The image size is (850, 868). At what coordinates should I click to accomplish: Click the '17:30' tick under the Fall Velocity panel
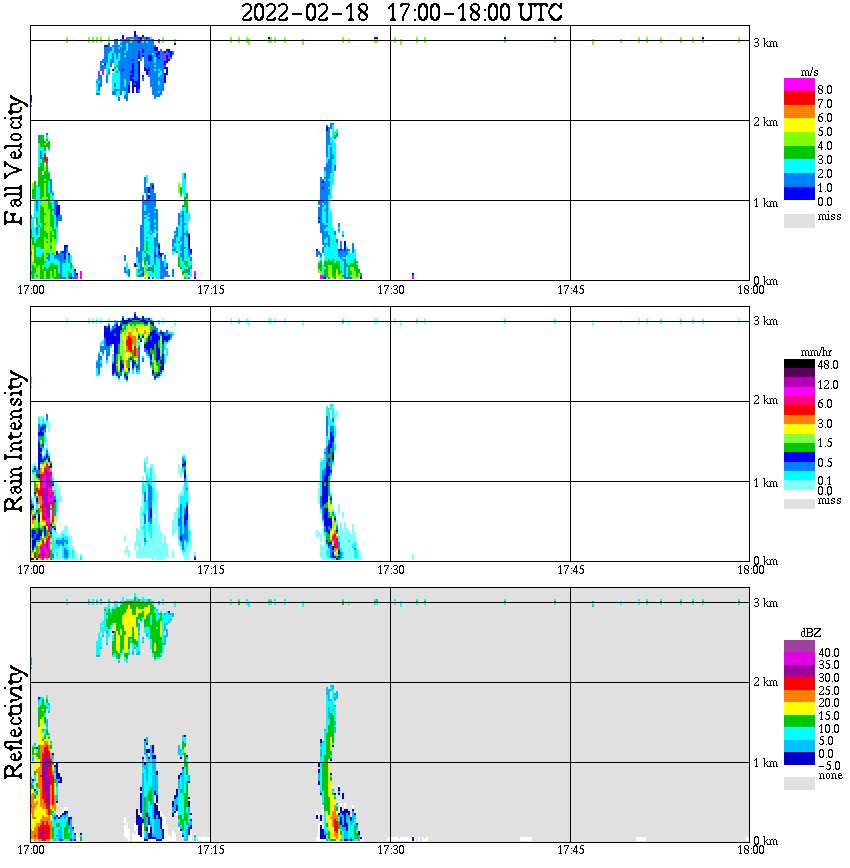coord(391,290)
